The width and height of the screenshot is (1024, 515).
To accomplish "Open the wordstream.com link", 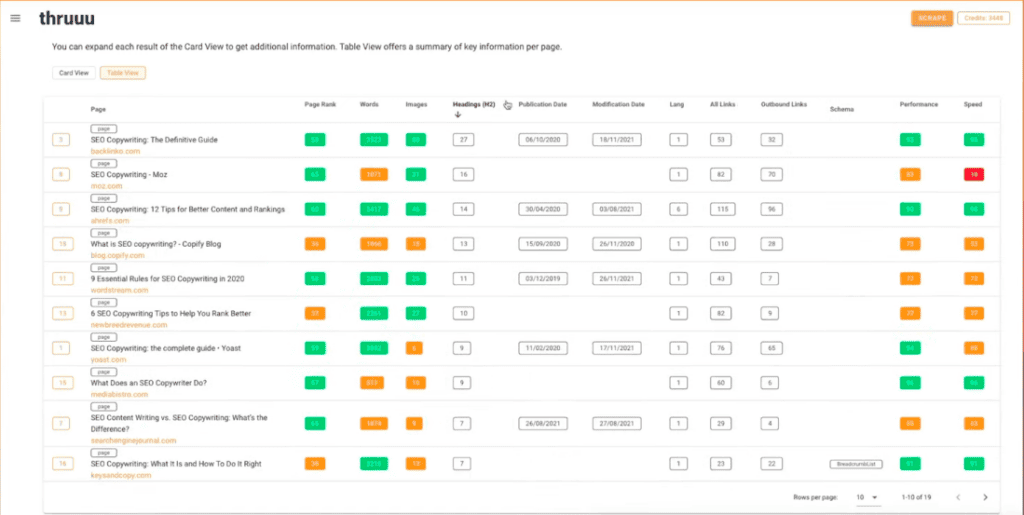I will coord(118,290).
